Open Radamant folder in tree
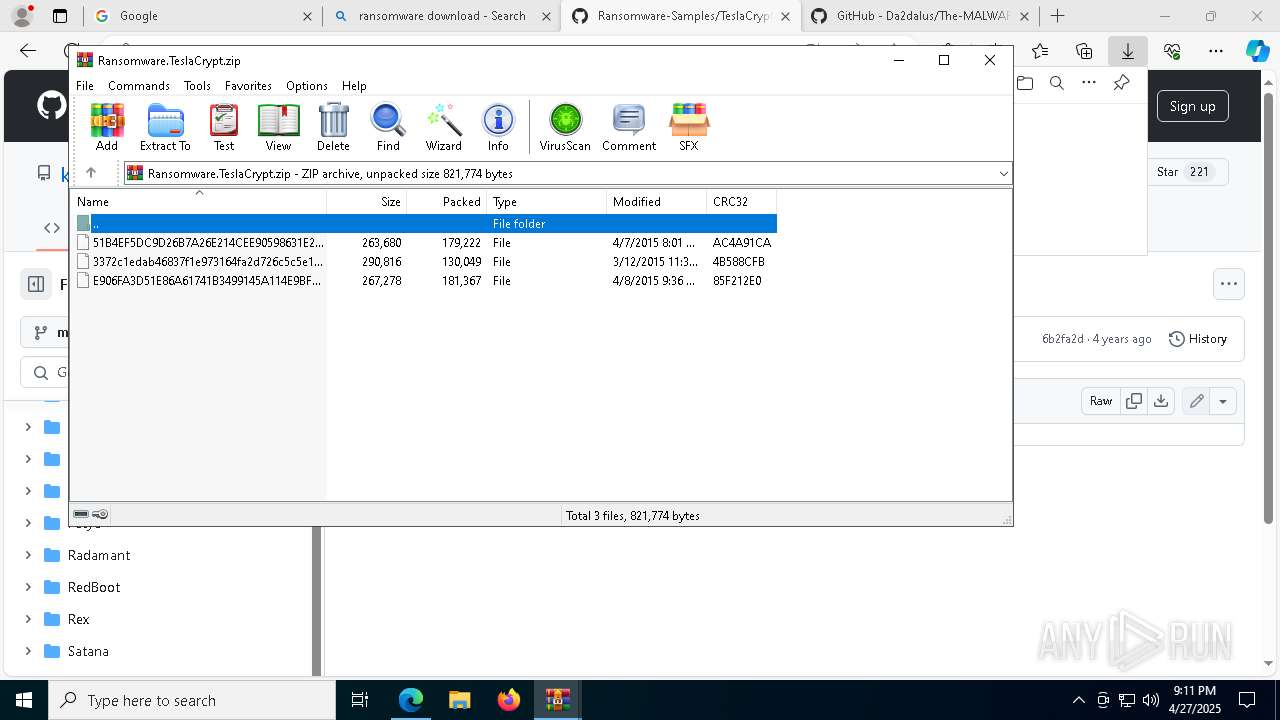 (x=99, y=555)
